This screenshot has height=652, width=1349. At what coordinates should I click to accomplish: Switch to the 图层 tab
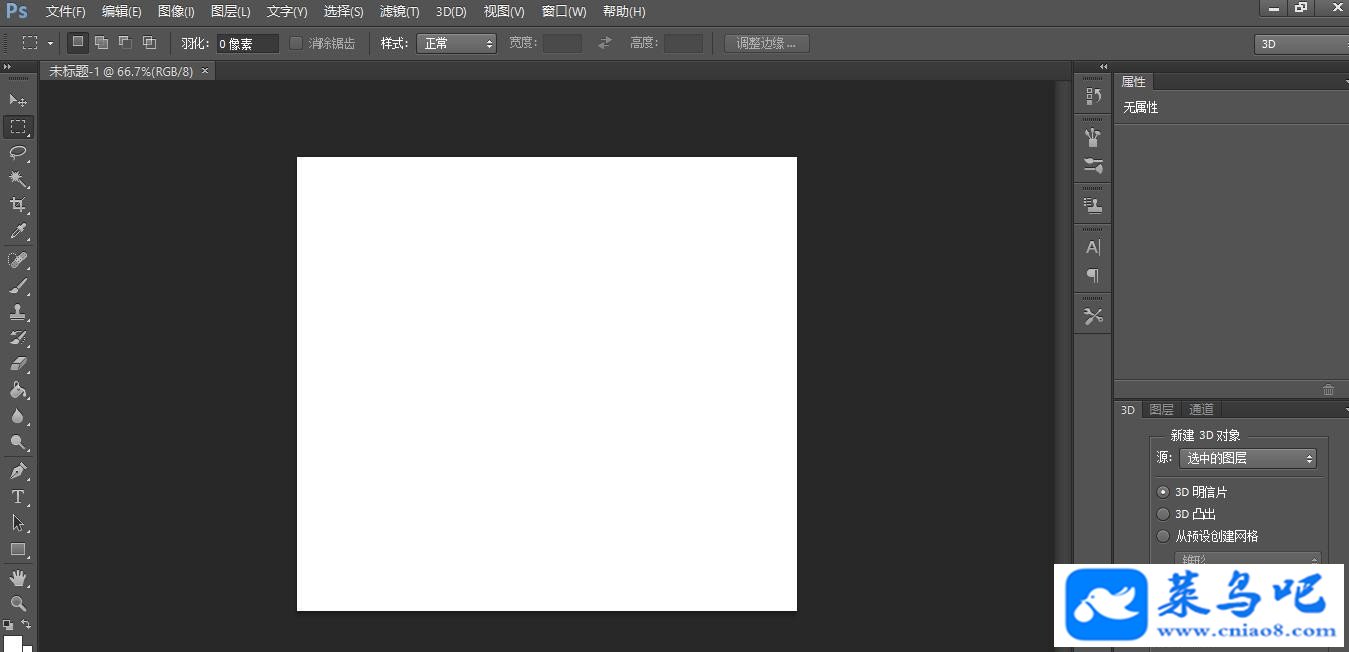(x=1161, y=409)
